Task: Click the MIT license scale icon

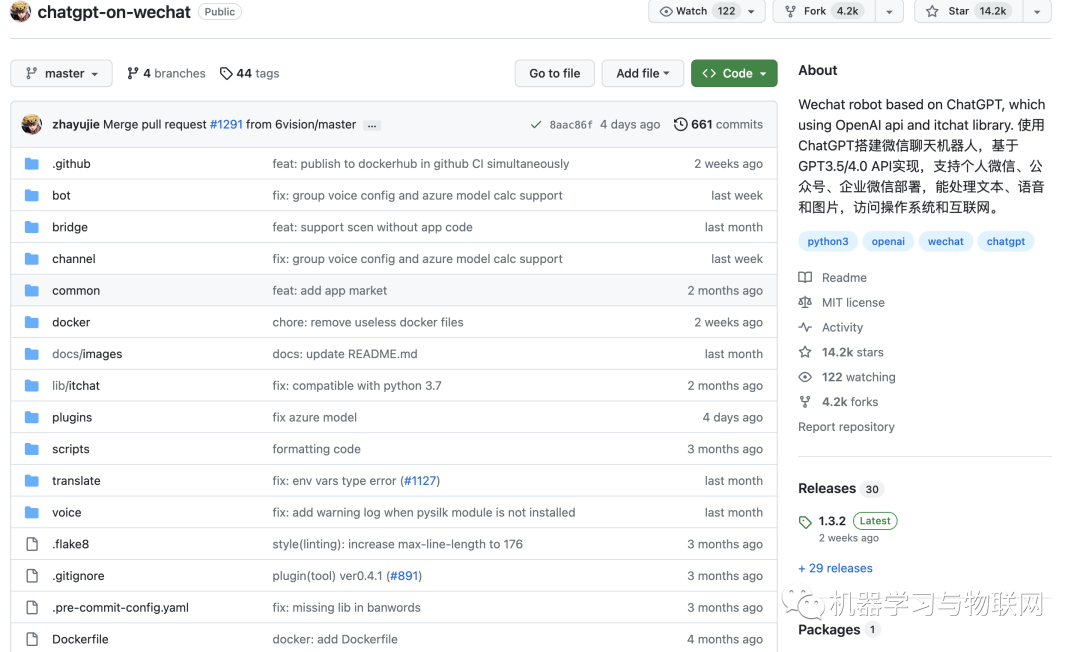Action: (x=805, y=303)
